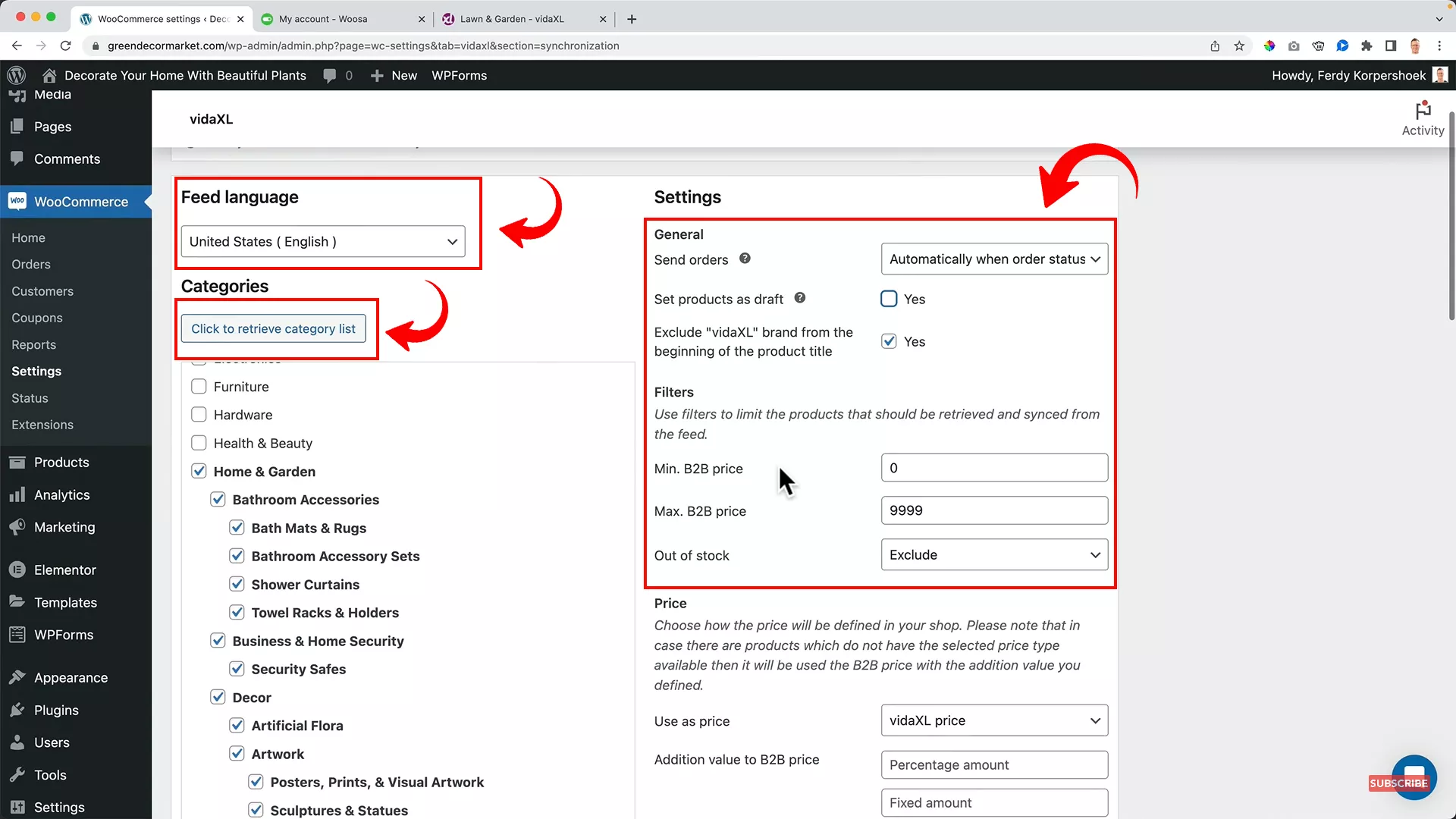Open the Appearance paintbrush icon
This screenshot has width=1456, height=819.
click(x=17, y=677)
